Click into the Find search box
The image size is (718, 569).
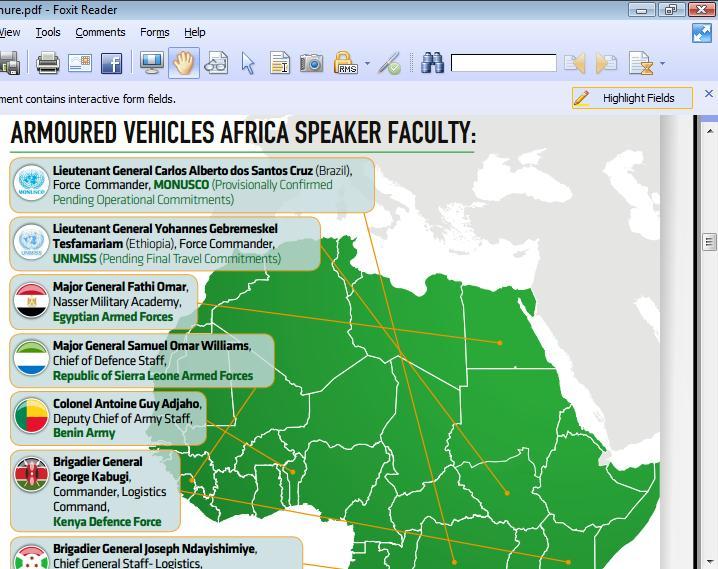click(504, 63)
